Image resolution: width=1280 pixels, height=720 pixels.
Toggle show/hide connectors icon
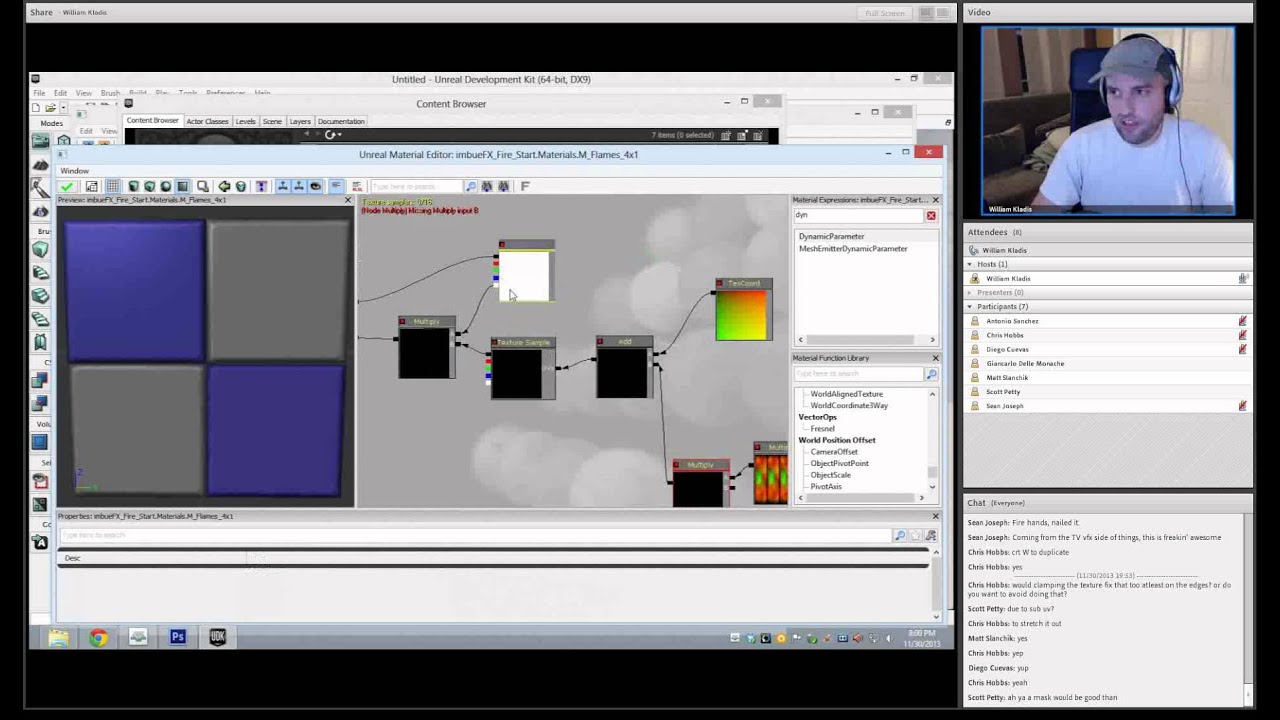(261, 186)
